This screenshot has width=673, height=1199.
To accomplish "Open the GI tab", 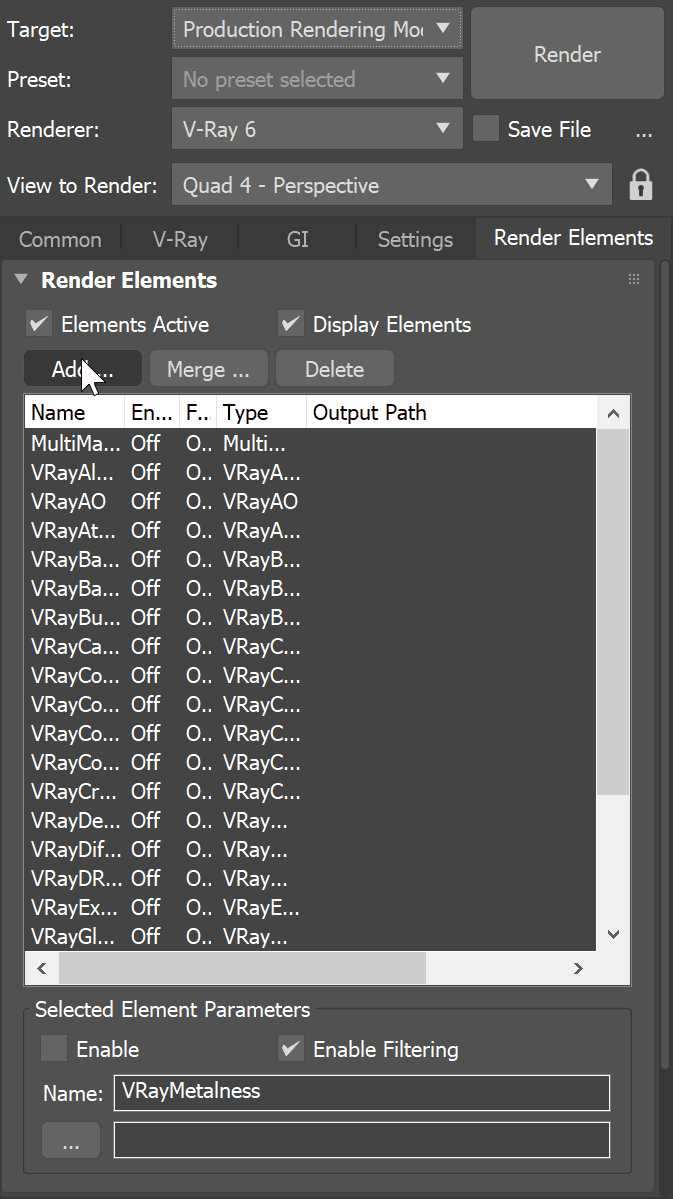I will tap(297, 239).
